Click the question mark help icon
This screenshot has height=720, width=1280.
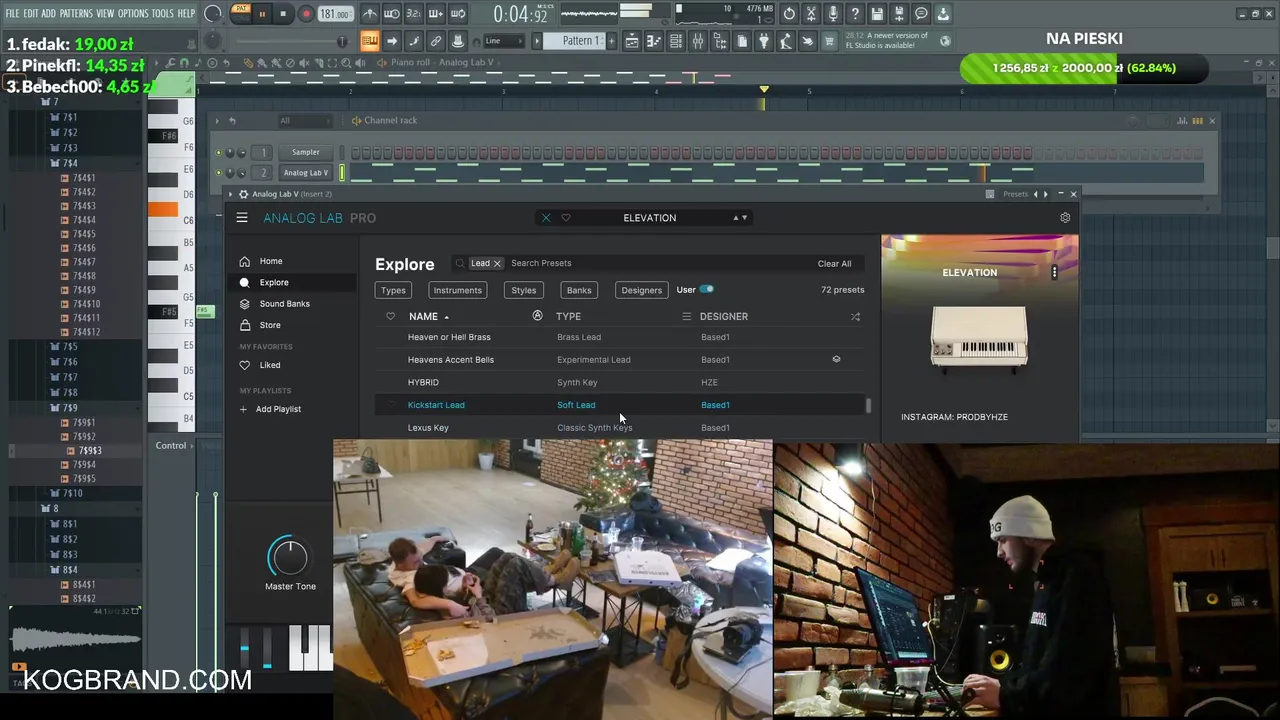tap(855, 13)
